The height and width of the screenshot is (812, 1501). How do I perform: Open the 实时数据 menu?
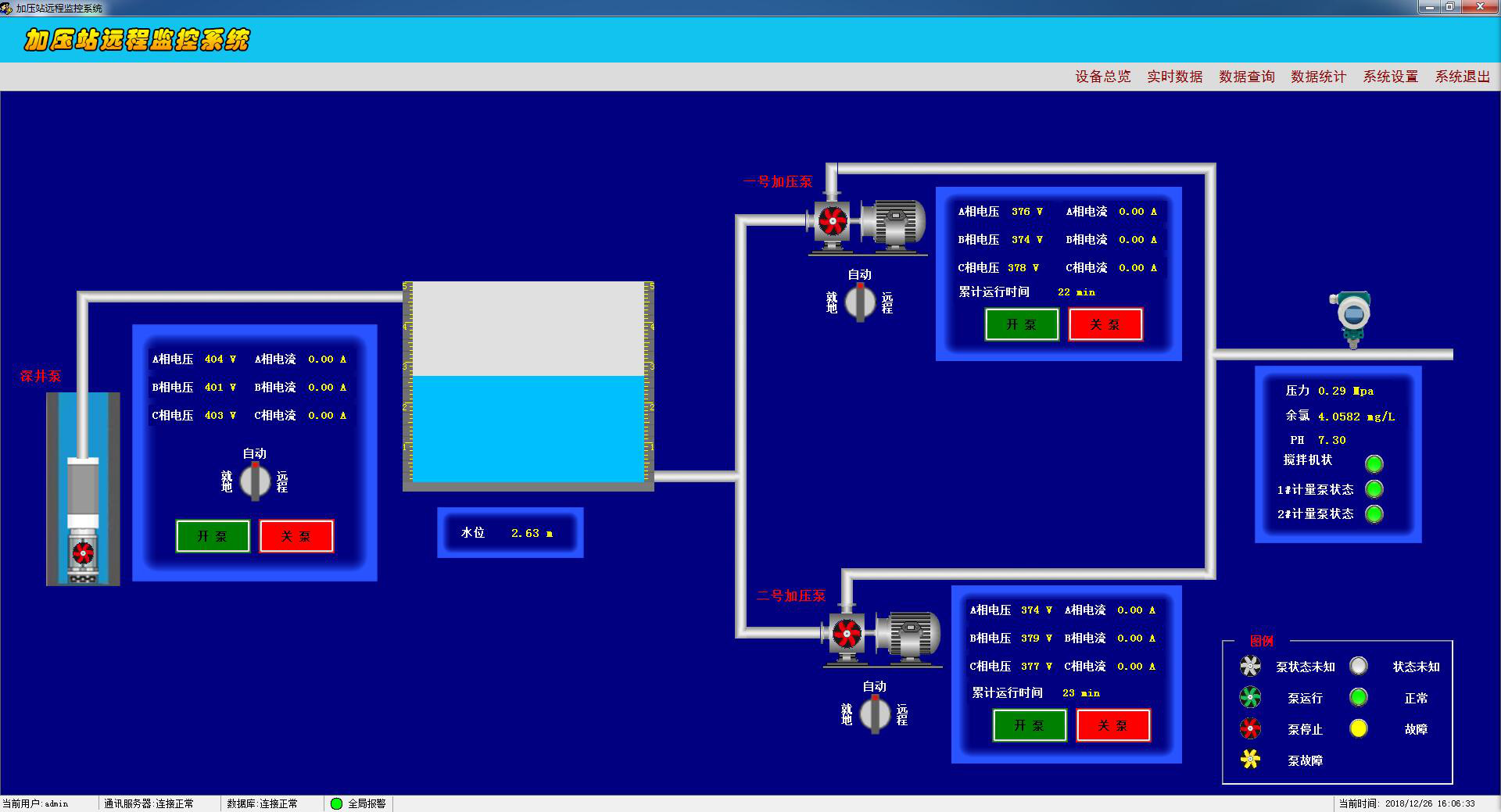click(1174, 77)
